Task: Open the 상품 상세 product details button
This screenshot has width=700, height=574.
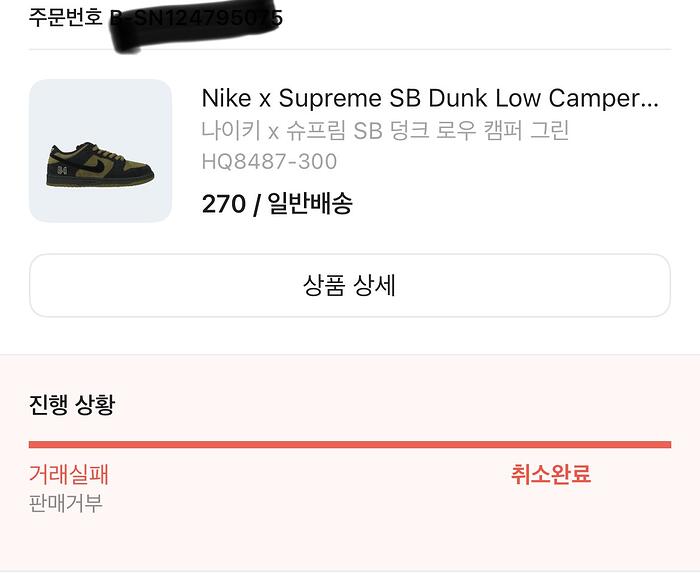Action: [349, 286]
